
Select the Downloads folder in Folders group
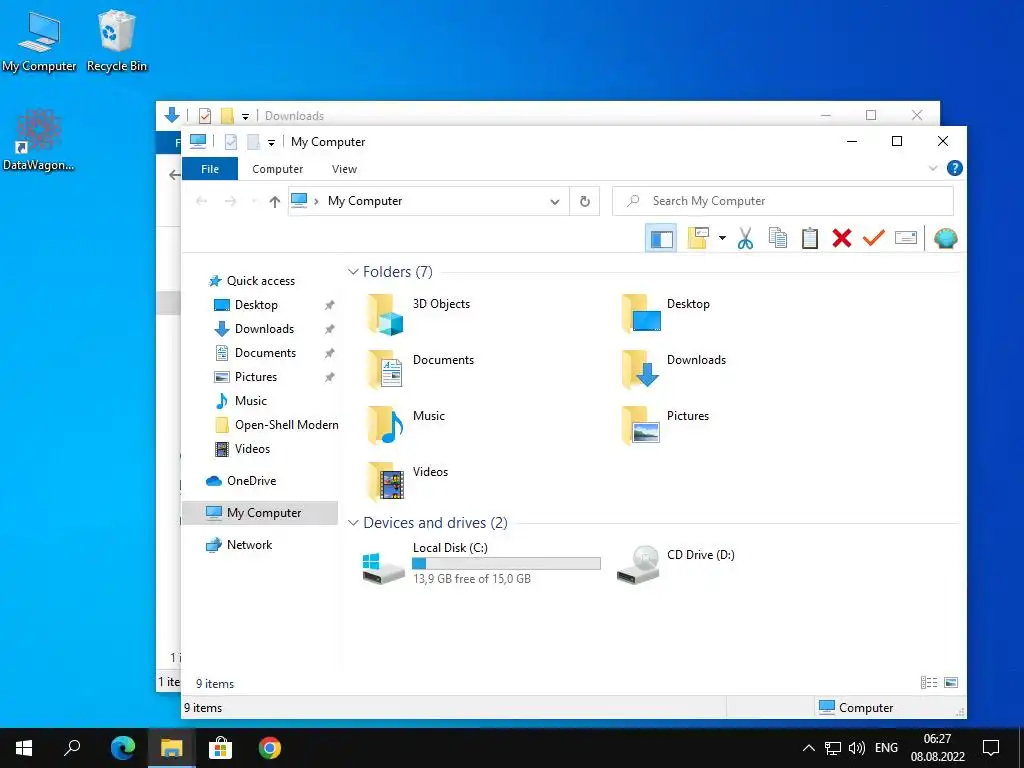[x=674, y=370]
